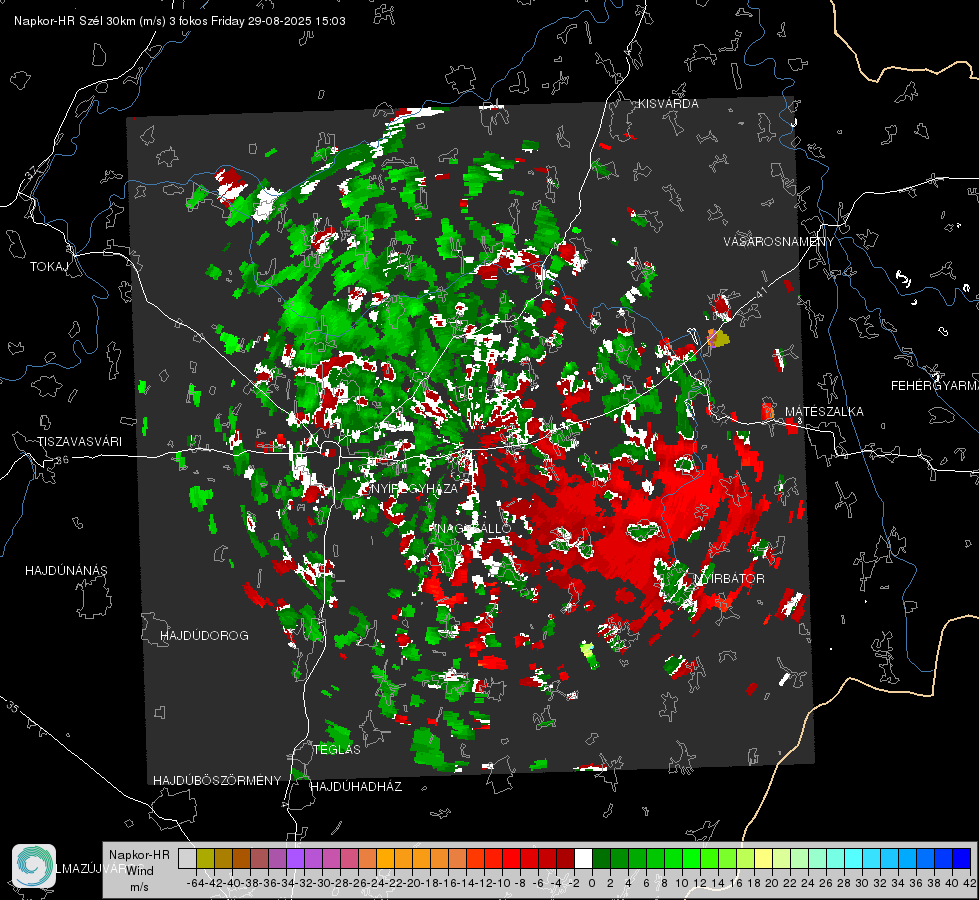Click the HAJDÚNÁNÁS town label

pyautogui.click(x=66, y=571)
